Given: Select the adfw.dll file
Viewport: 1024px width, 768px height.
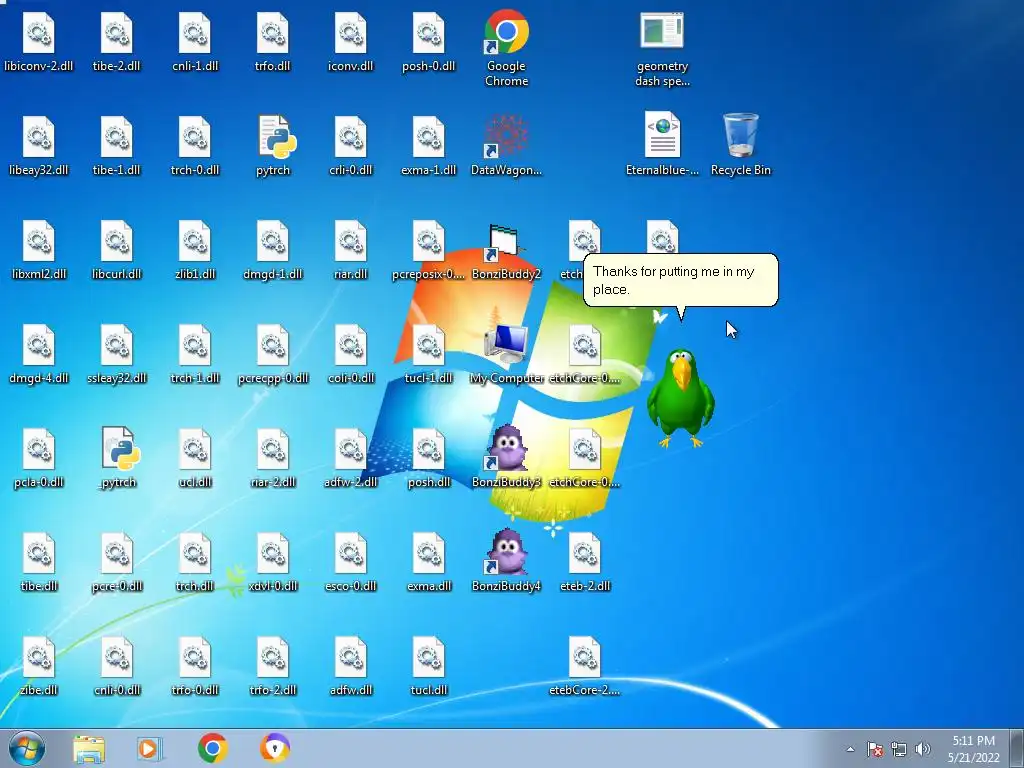Looking at the screenshot, I should 351,665.
